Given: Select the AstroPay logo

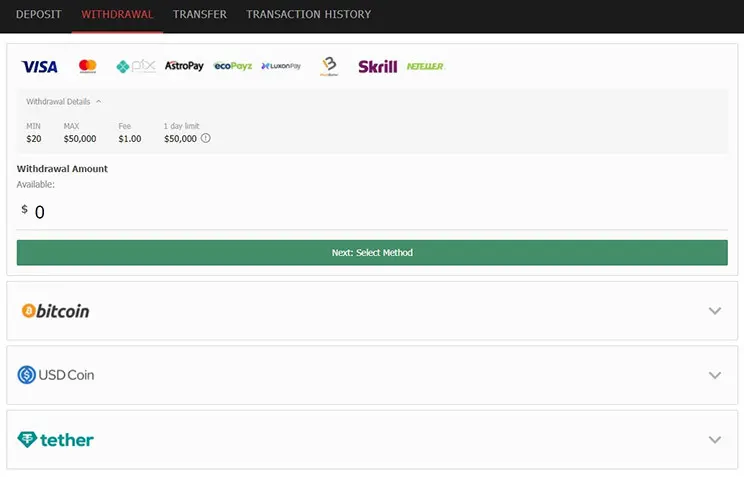Looking at the screenshot, I should pyautogui.click(x=184, y=66).
